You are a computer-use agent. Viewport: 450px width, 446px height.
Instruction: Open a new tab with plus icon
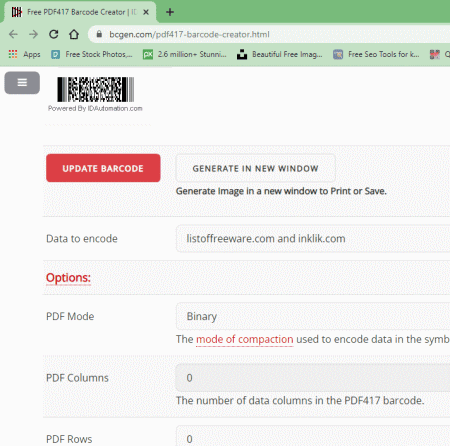(170, 12)
